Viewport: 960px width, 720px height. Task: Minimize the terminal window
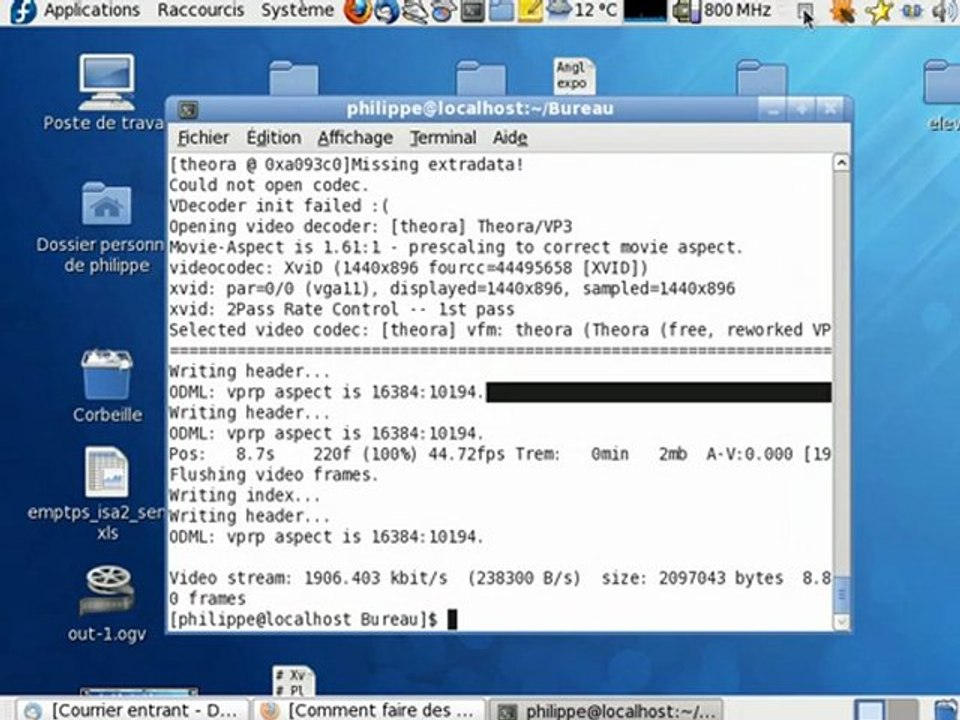pyautogui.click(x=773, y=110)
